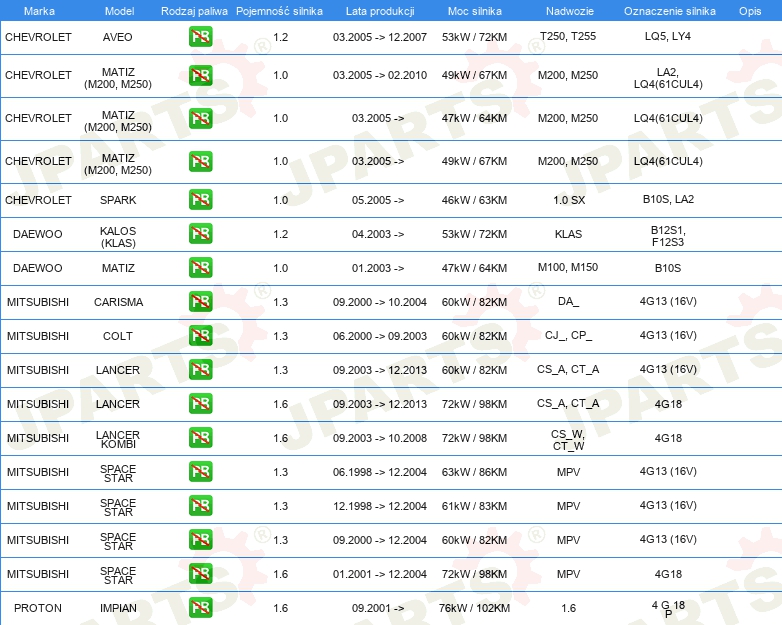Click the date range 03.2005 -> 02.2010
782x625 pixels.
click(380, 75)
